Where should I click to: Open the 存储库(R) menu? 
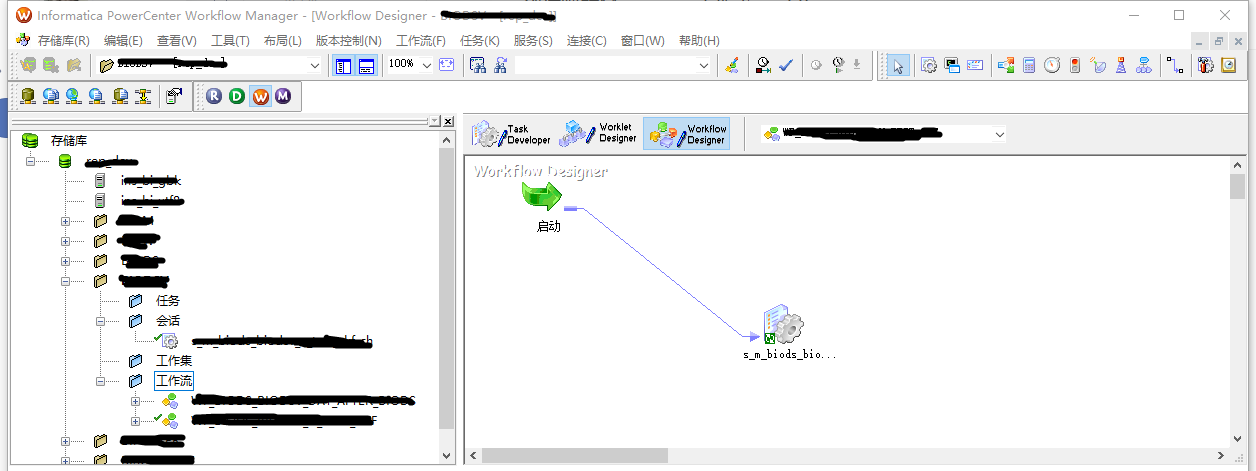click(63, 41)
